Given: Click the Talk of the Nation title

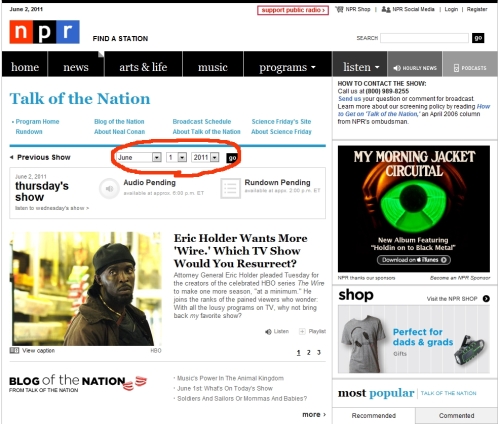Looking at the screenshot, I should pos(80,99).
